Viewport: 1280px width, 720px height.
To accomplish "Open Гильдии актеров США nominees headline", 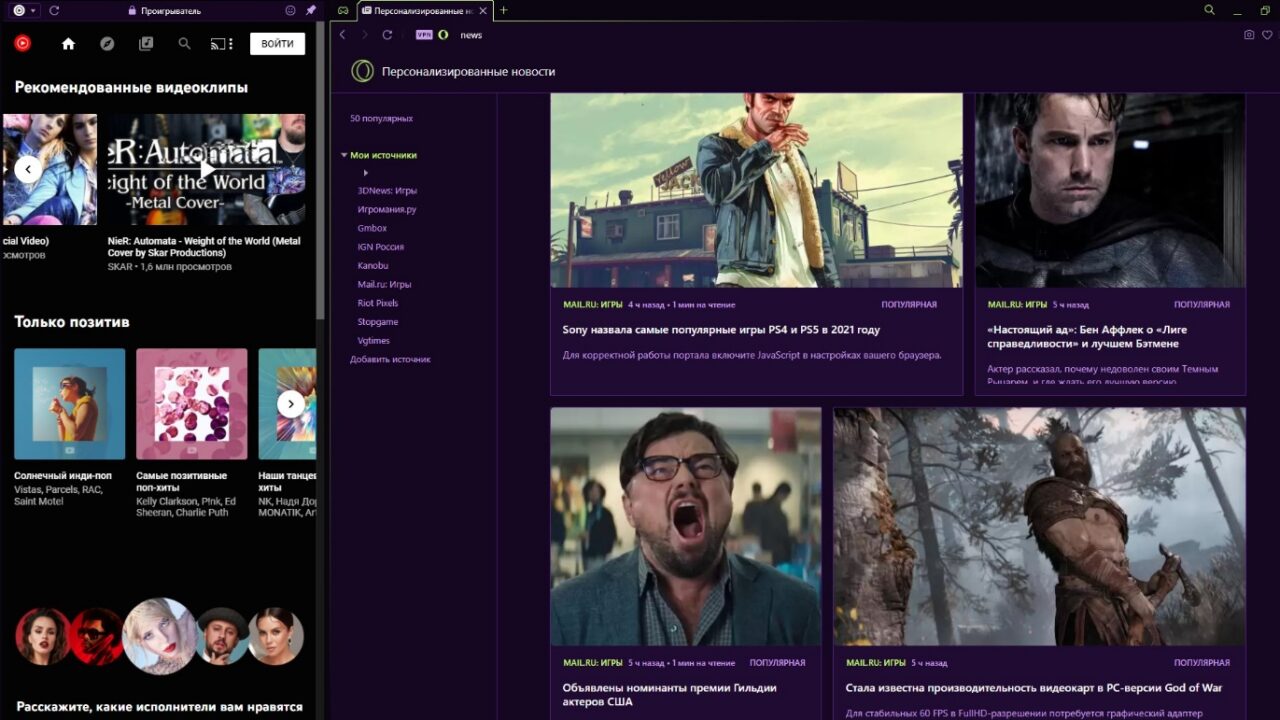I will (669, 695).
